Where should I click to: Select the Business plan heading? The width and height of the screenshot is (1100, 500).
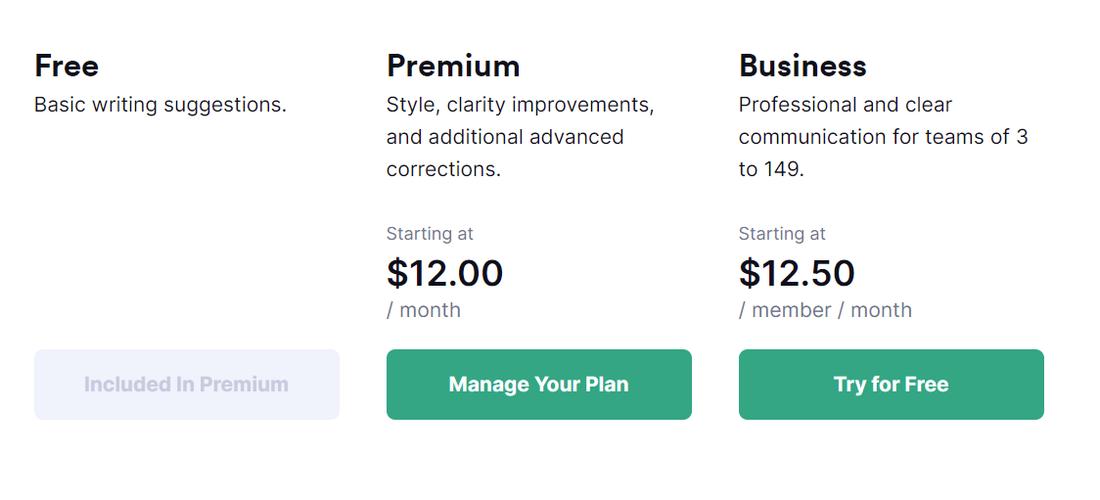pos(802,66)
